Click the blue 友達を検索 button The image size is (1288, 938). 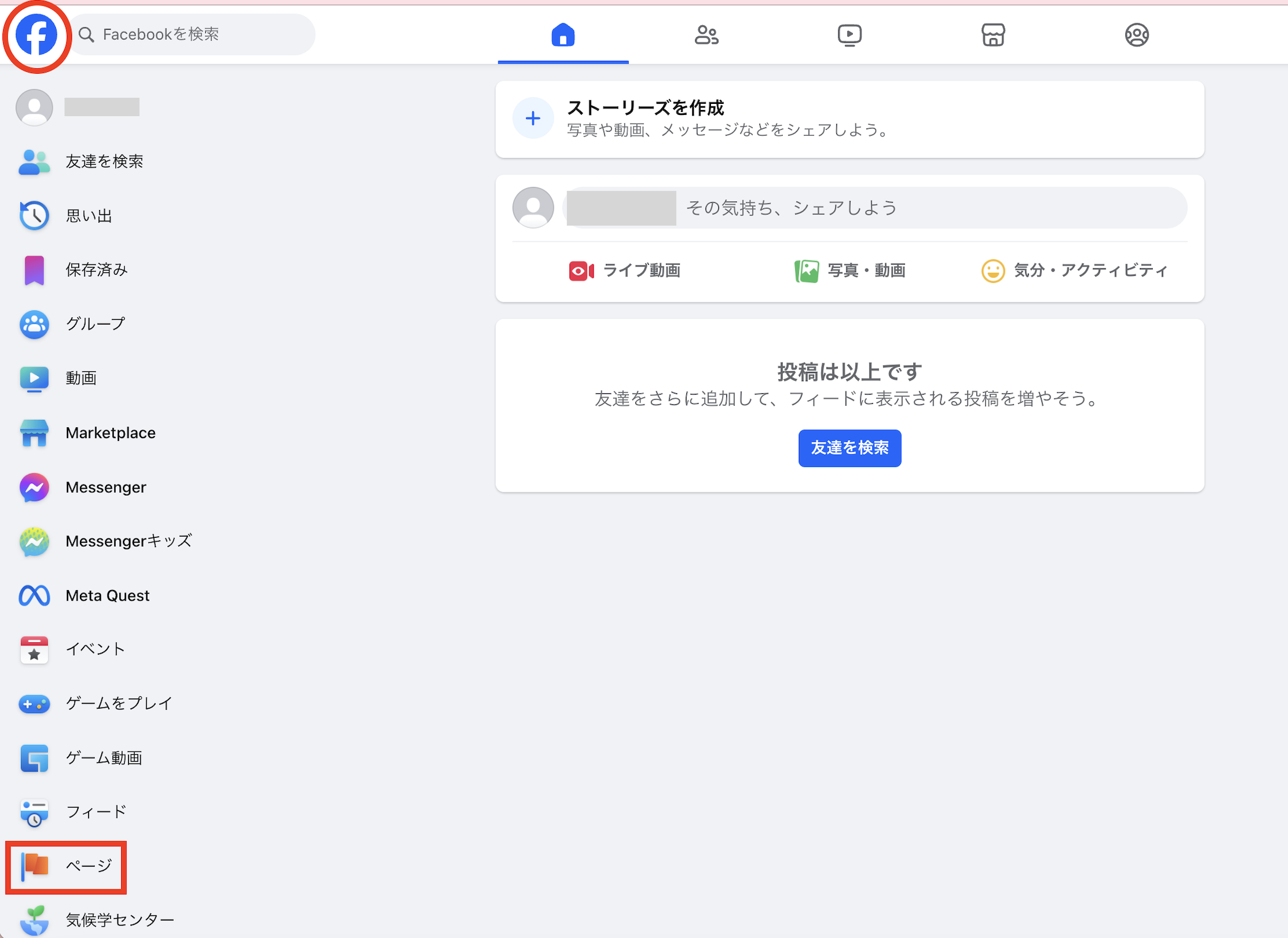(x=850, y=448)
